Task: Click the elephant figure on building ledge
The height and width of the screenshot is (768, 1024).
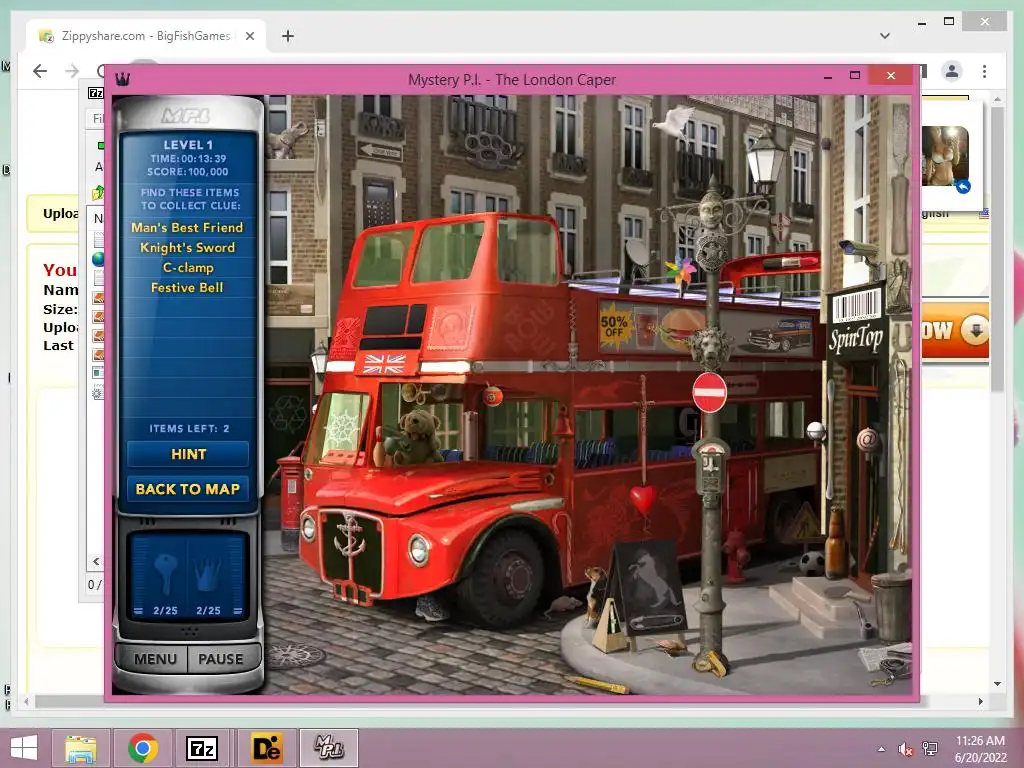Action: [288, 139]
